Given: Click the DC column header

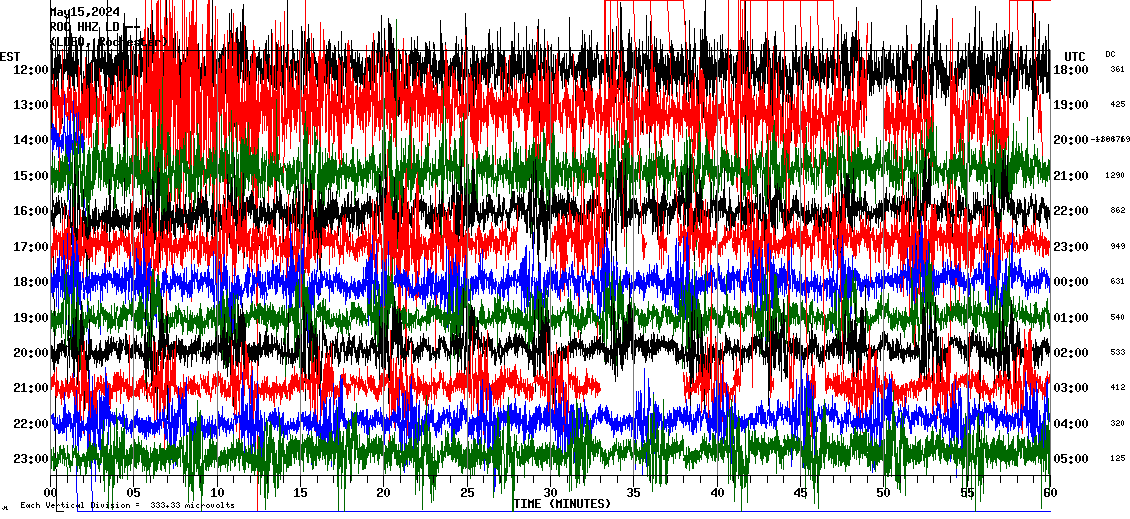Looking at the screenshot, I should (x=1110, y=54).
